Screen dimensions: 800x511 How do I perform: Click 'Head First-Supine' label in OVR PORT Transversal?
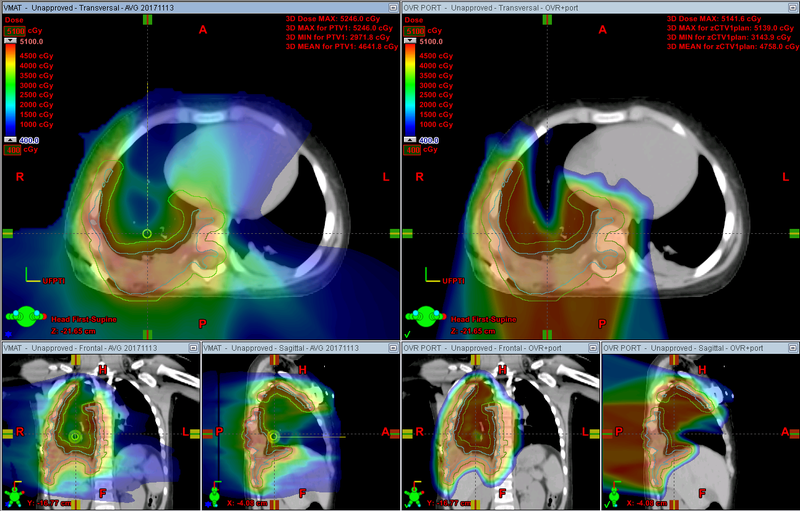point(484,319)
